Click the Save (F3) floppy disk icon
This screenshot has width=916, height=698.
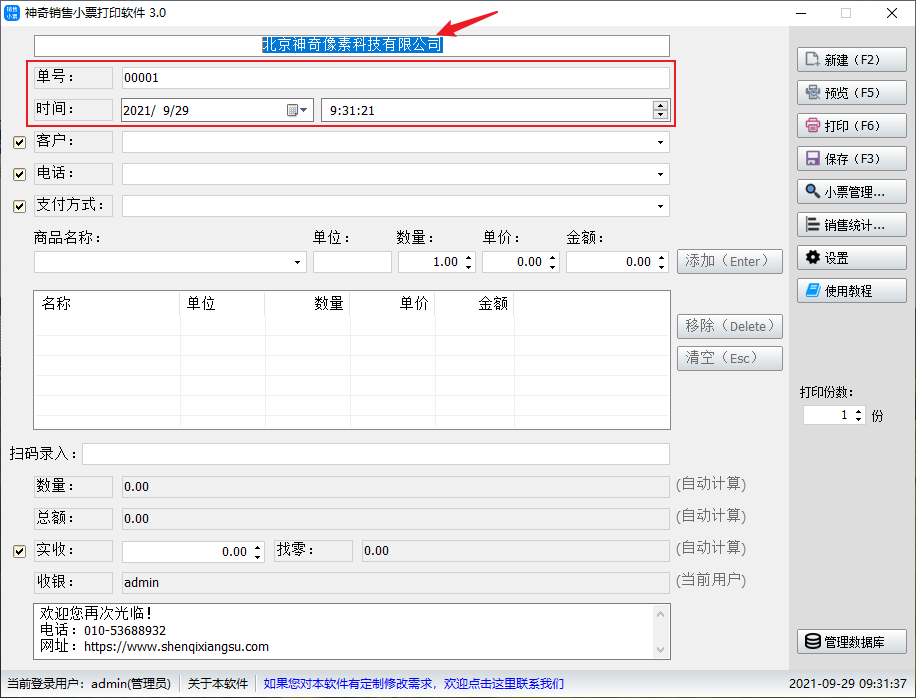813,158
